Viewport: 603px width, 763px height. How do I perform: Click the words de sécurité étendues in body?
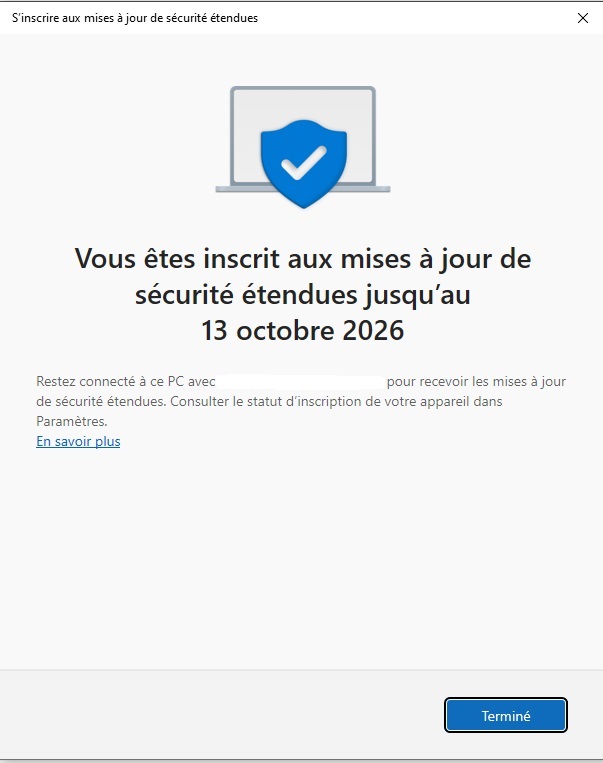click(x=100, y=401)
